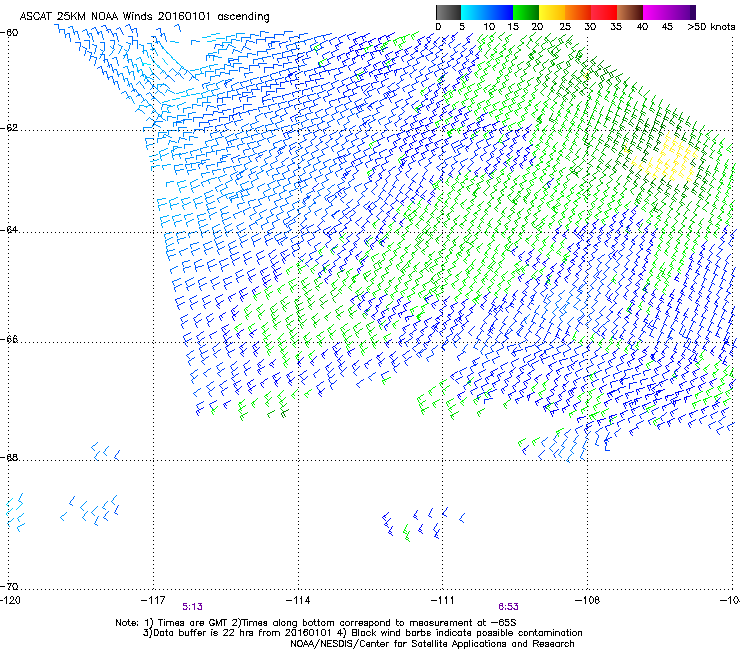The width and height of the screenshot is (740, 650).
Task: Click the blue 10-15 knots legend swatch
Action: coord(500,12)
